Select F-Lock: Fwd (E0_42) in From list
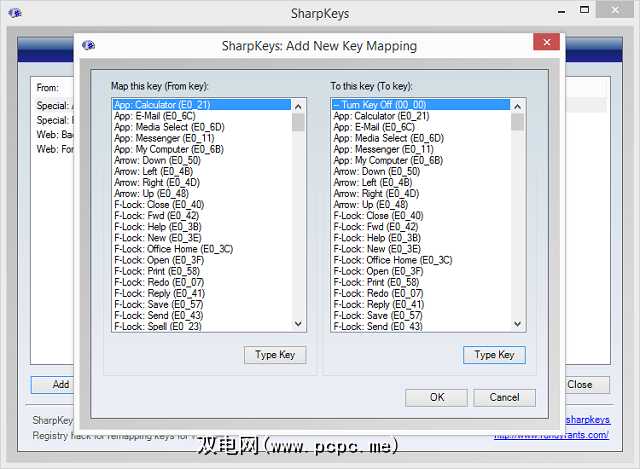The height and width of the screenshot is (469, 640). point(202,216)
